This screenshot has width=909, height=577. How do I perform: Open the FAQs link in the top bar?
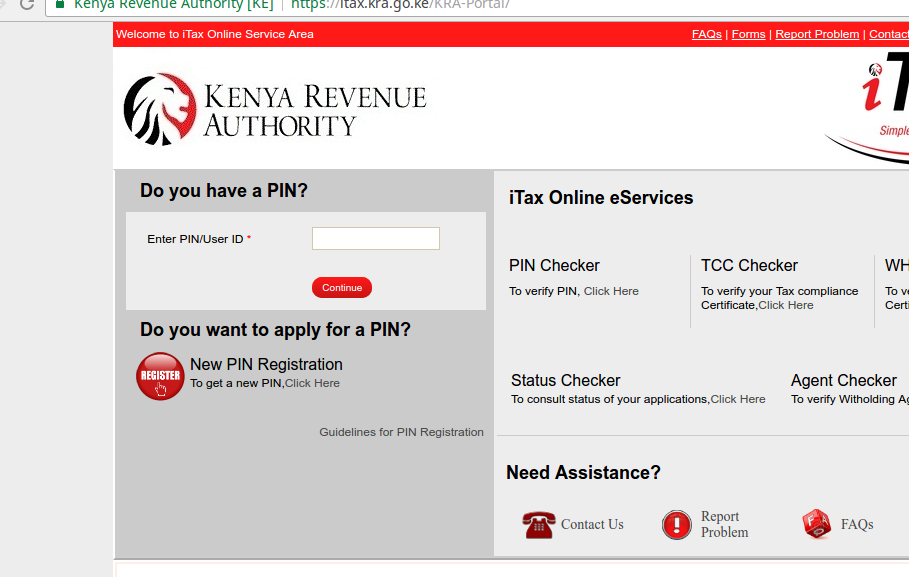(706, 33)
